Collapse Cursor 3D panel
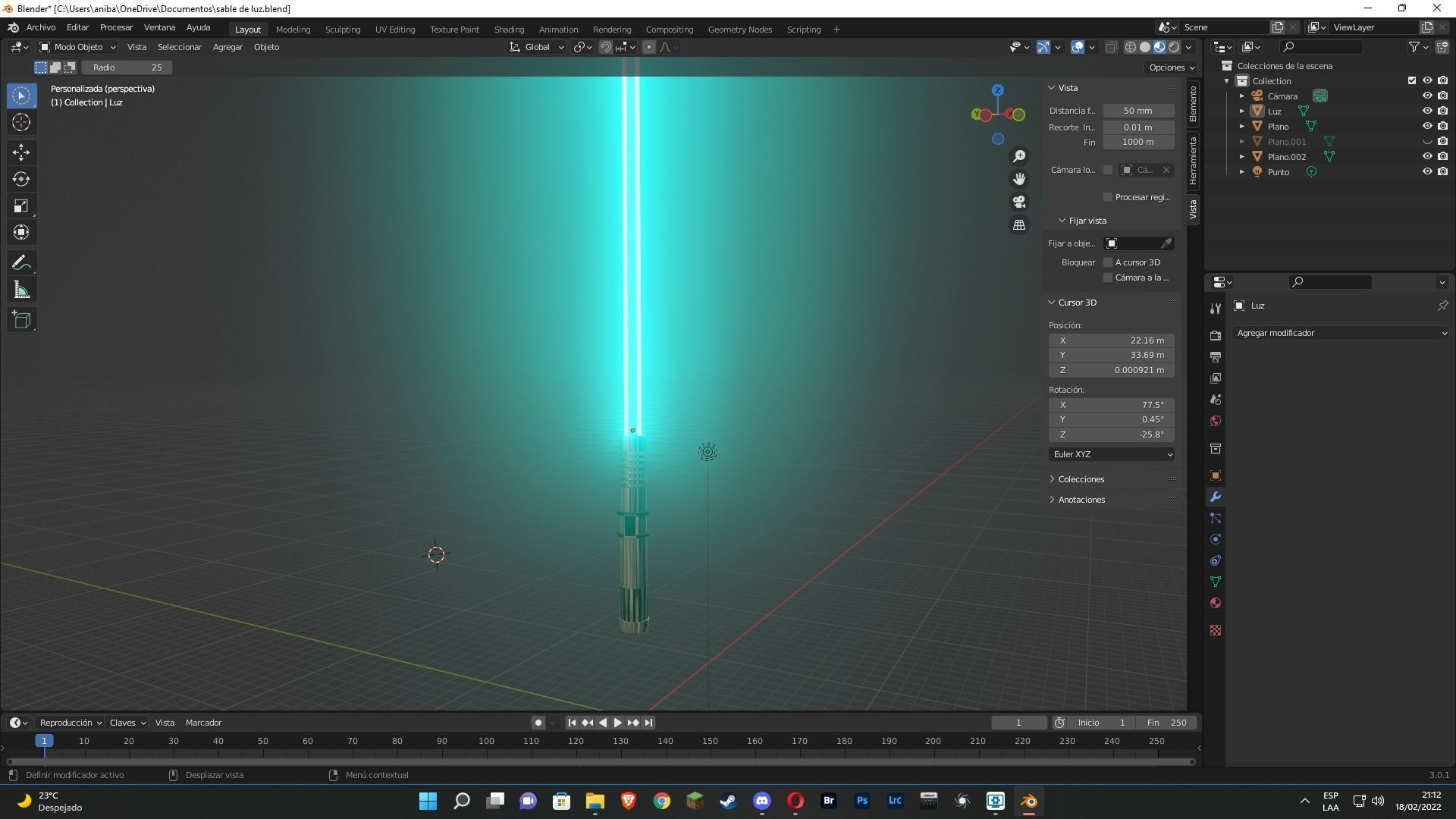Screen dimensions: 1456x819 point(1077,303)
